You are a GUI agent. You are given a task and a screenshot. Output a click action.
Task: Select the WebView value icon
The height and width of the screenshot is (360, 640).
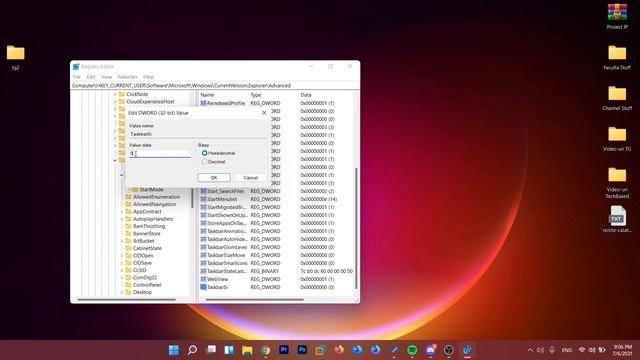203,279
